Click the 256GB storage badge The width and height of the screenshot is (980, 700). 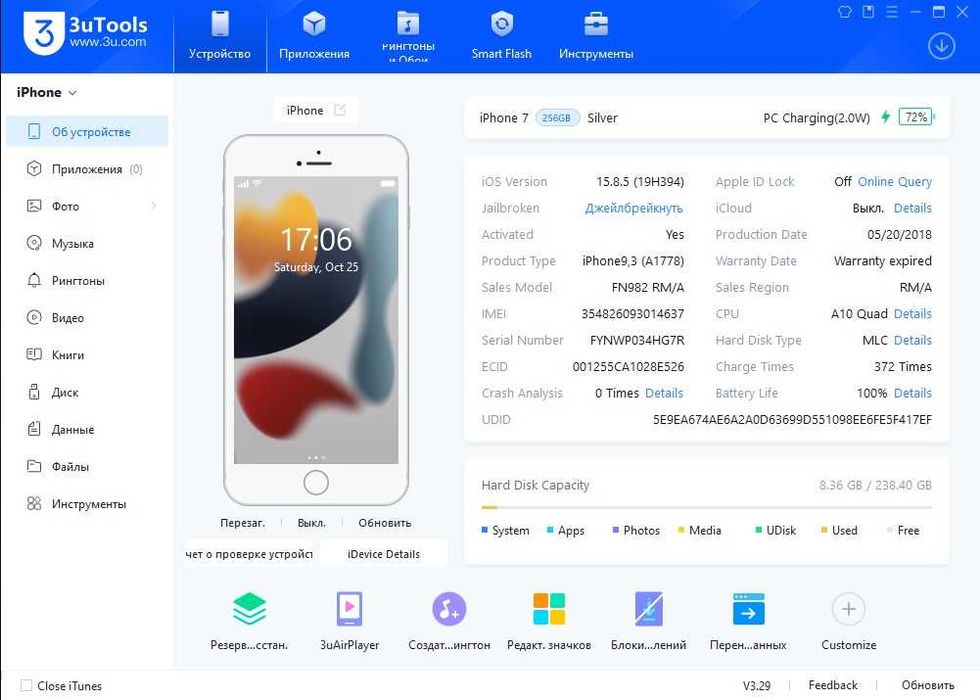(556, 118)
